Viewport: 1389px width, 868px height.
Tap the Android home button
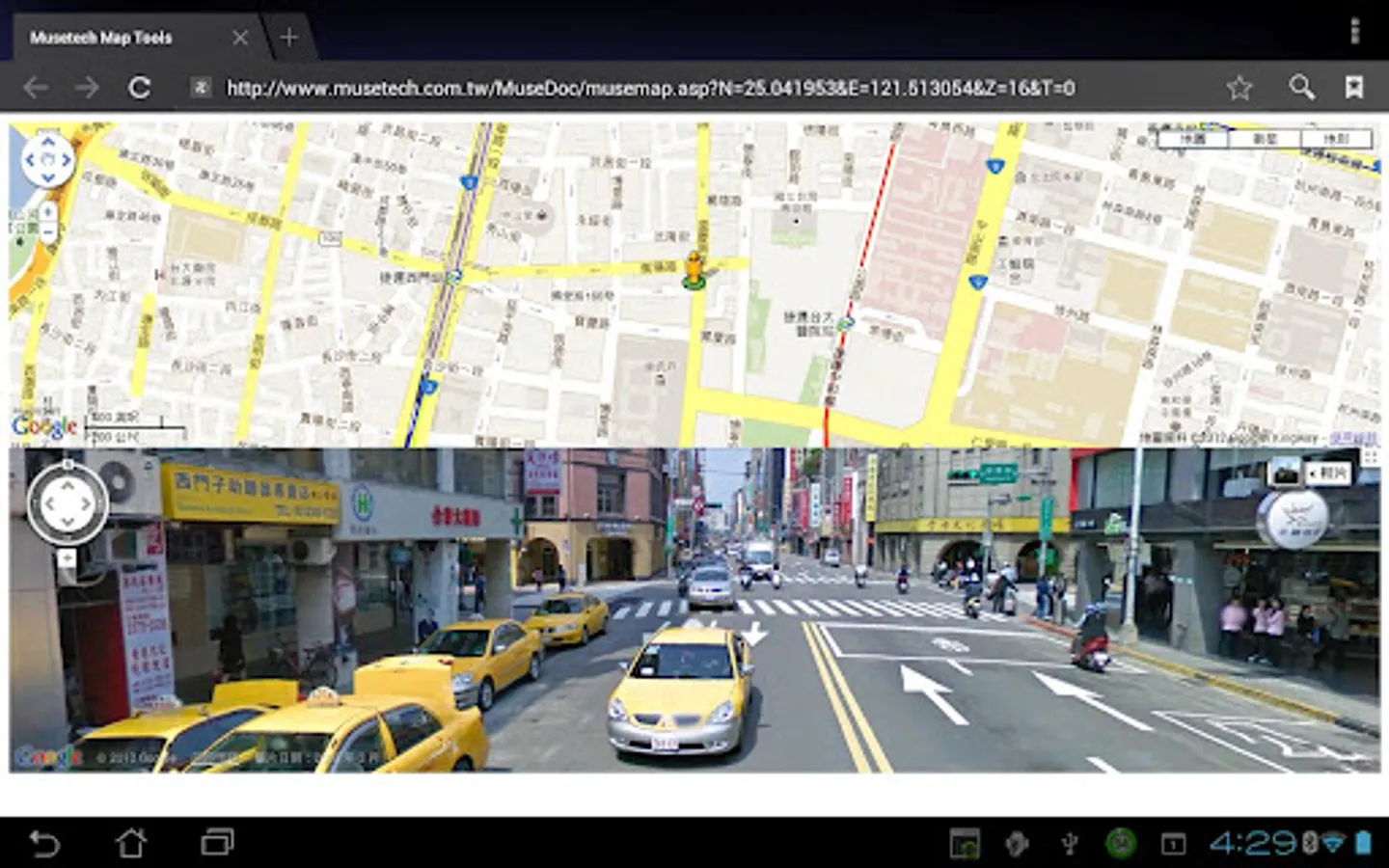(x=131, y=843)
